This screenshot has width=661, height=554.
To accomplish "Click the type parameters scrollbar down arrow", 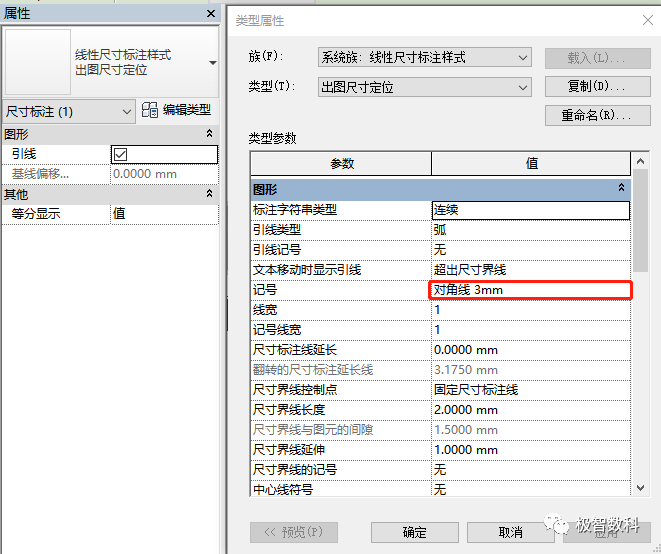I will tap(640, 488).
